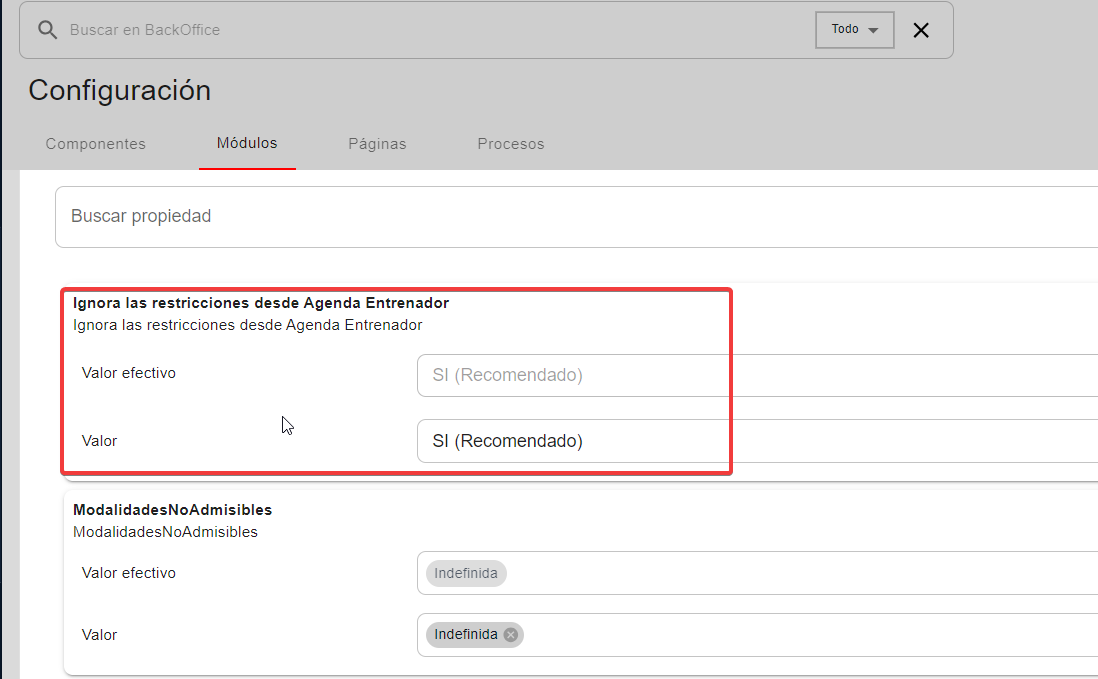The image size is (1098, 679).
Task: Open the Valor dropdown showing SI (Recomendado)
Action: [758, 441]
